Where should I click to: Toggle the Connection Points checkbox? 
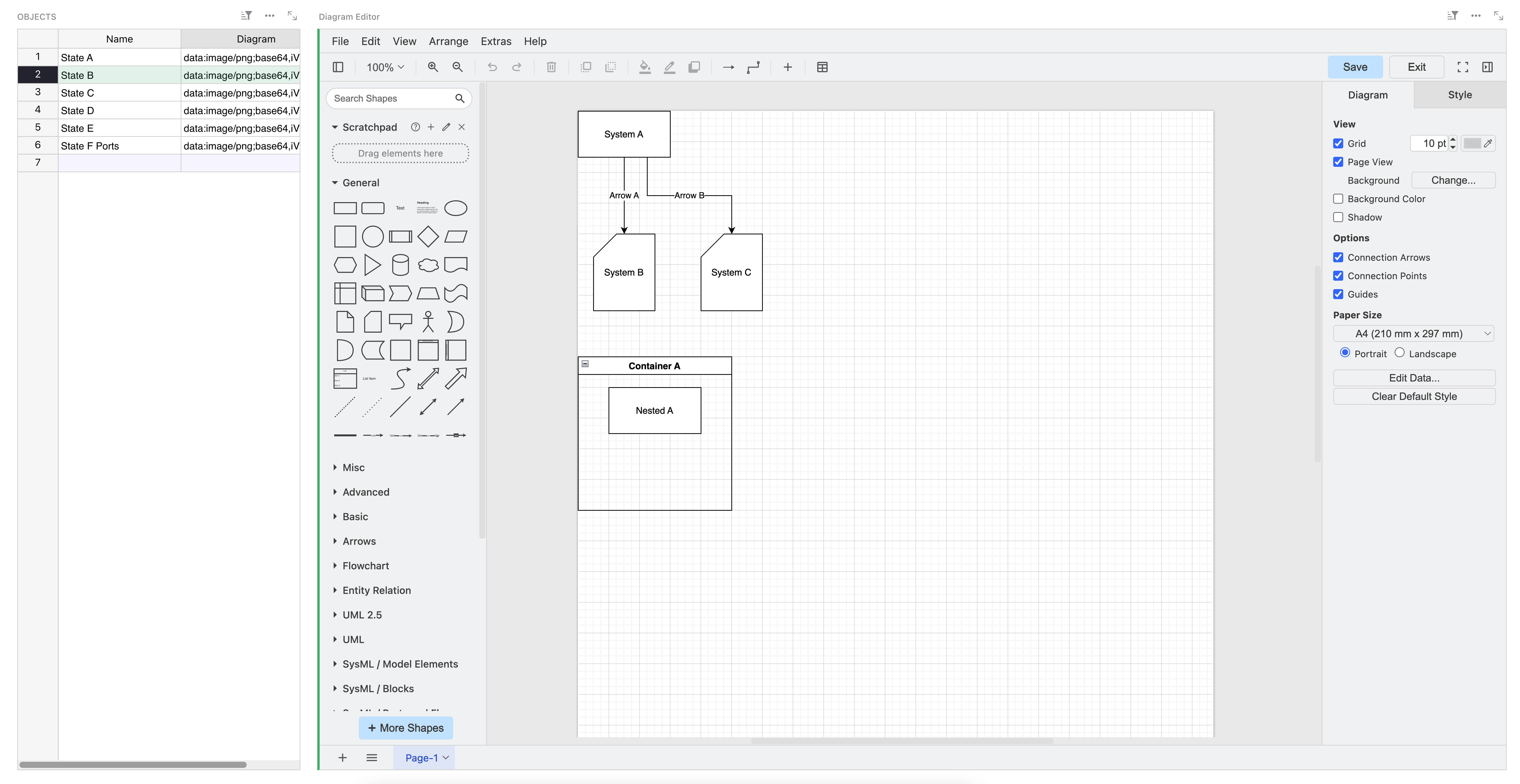click(x=1338, y=276)
